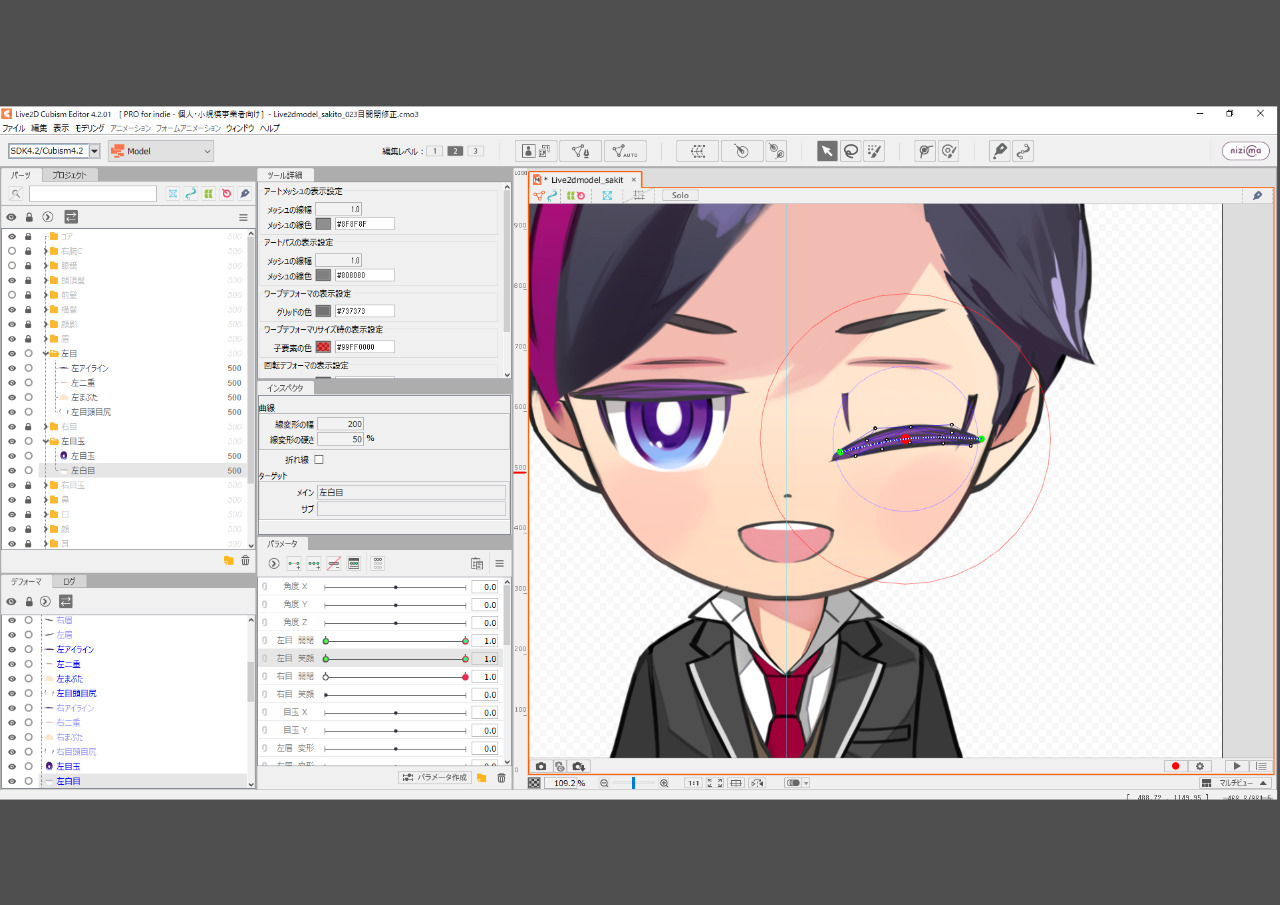Create new part folder in Parts panel

pyautogui.click(x=228, y=561)
